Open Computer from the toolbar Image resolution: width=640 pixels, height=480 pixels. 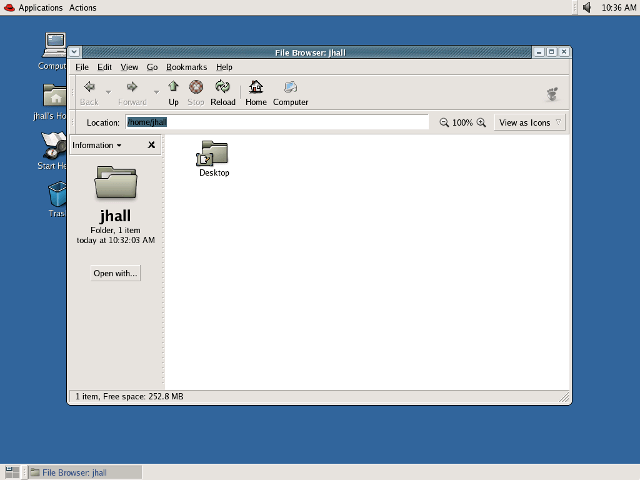click(x=290, y=88)
